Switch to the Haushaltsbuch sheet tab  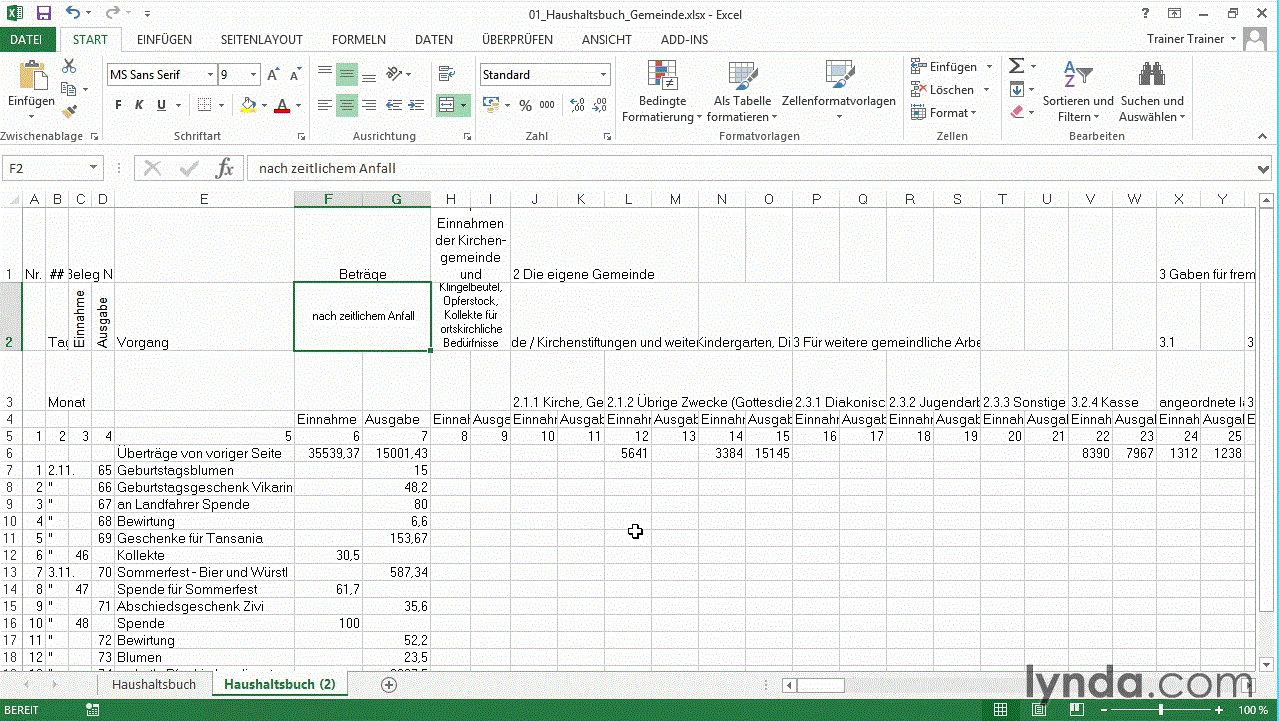tap(154, 684)
